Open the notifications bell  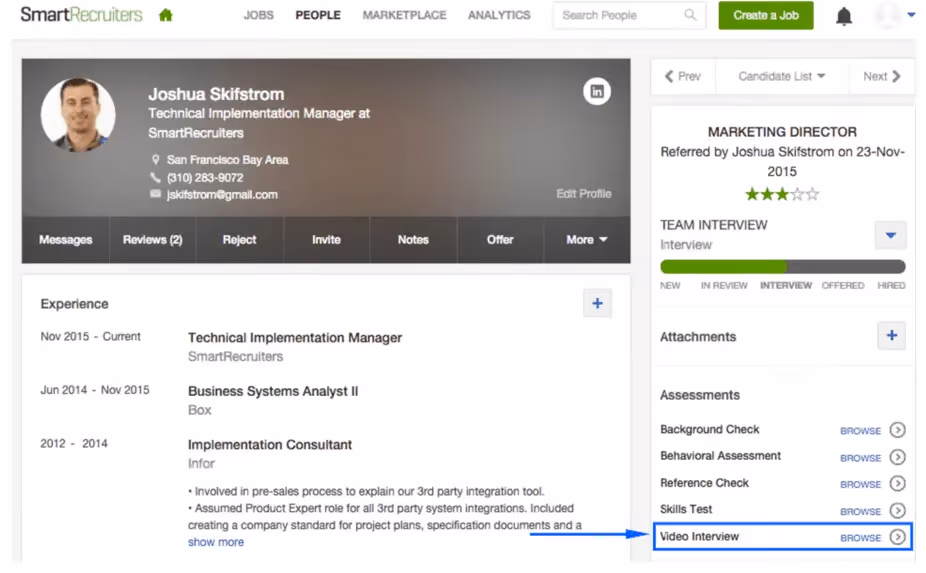coord(844,16)
